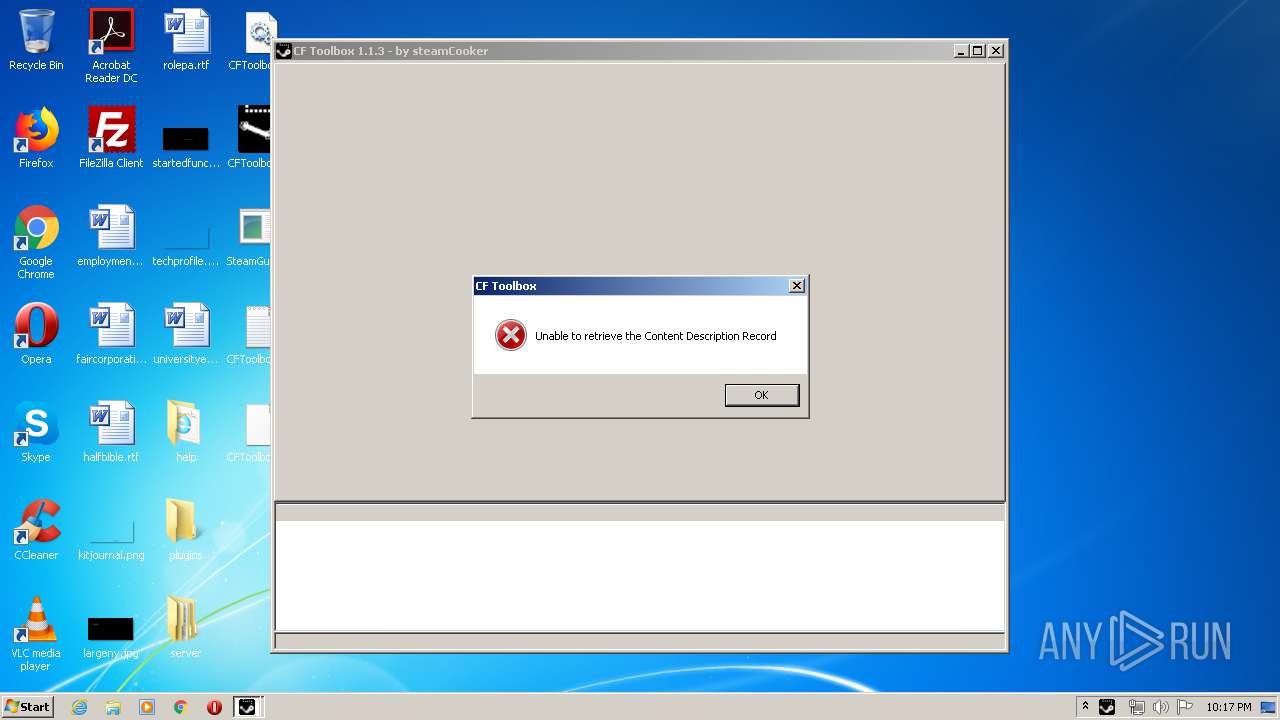Click the network tray icon
Screen dimensions: 1280x720
point(1136,707)
